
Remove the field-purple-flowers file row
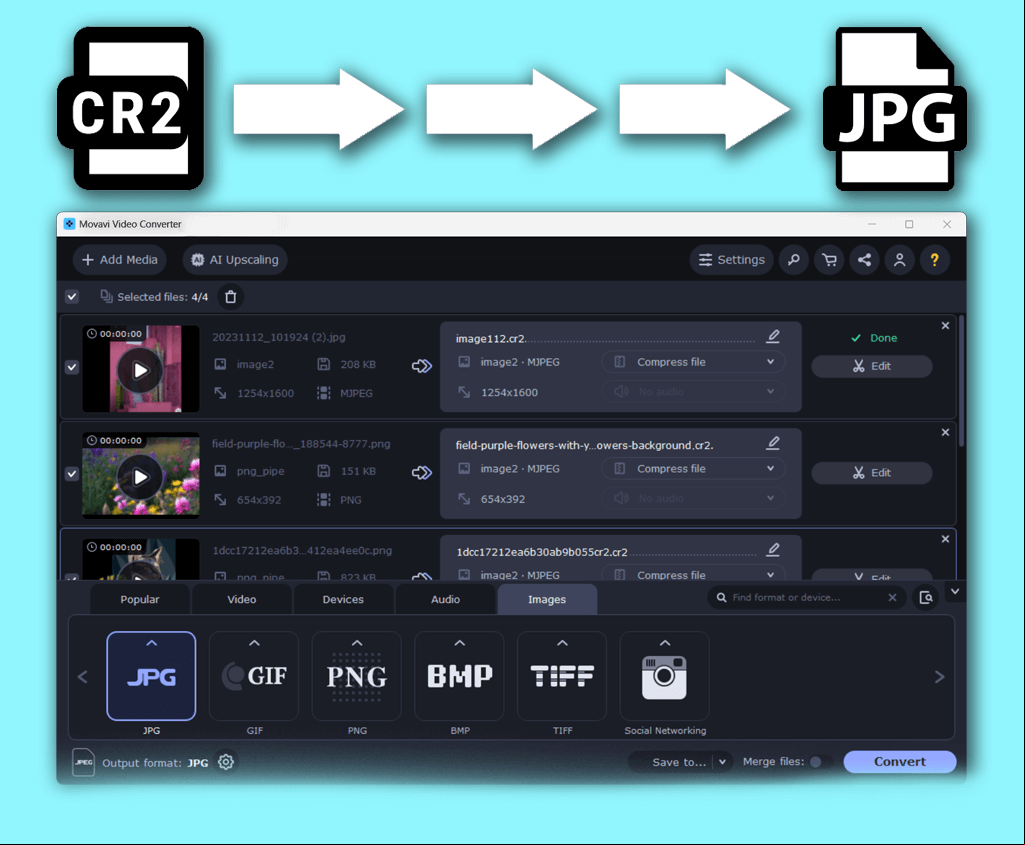(945, 432)
